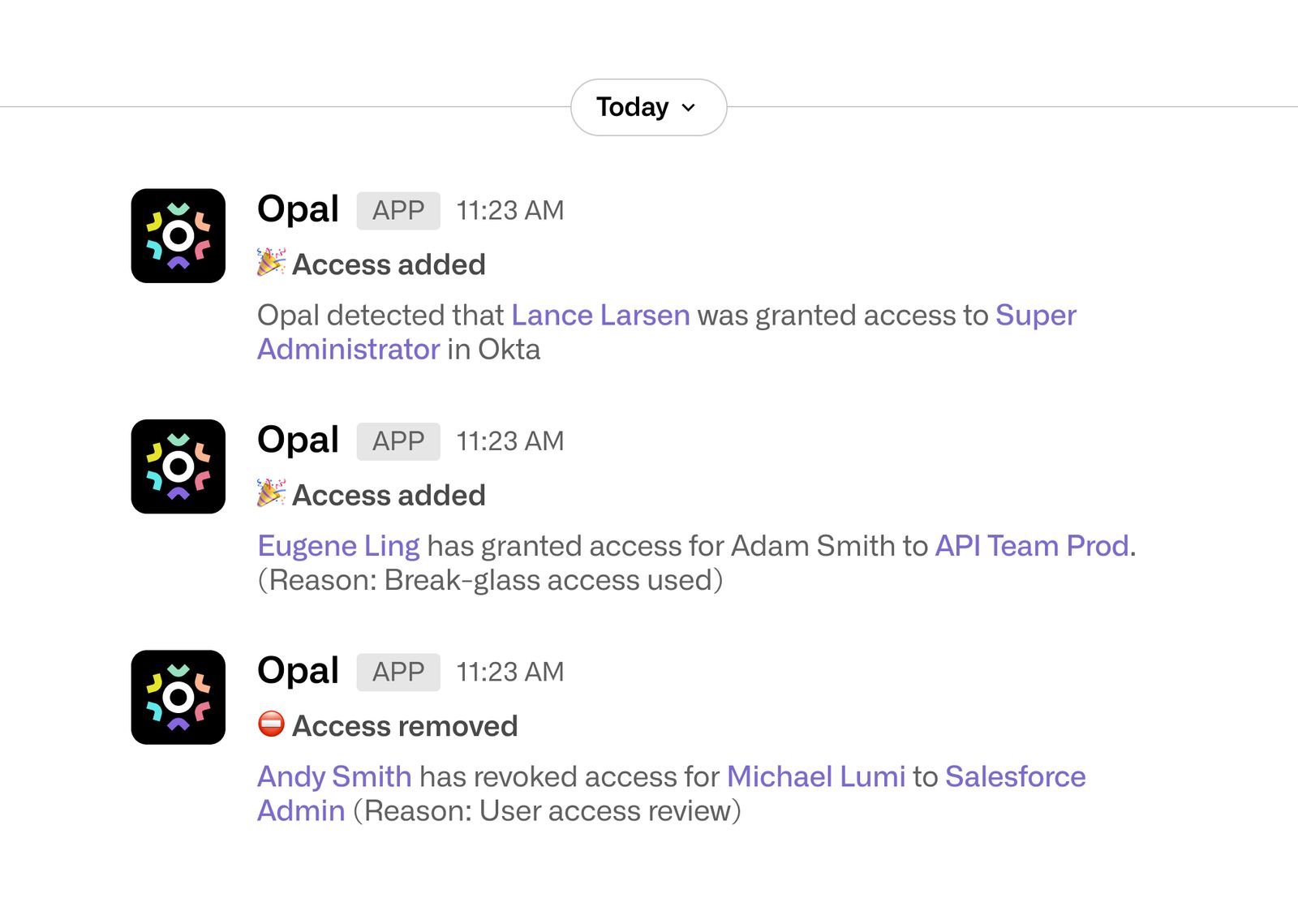The width and height of the screenshot is (1298, 924).
Task: Expand details via the APP tag on the second message
Action: point(398,441)
